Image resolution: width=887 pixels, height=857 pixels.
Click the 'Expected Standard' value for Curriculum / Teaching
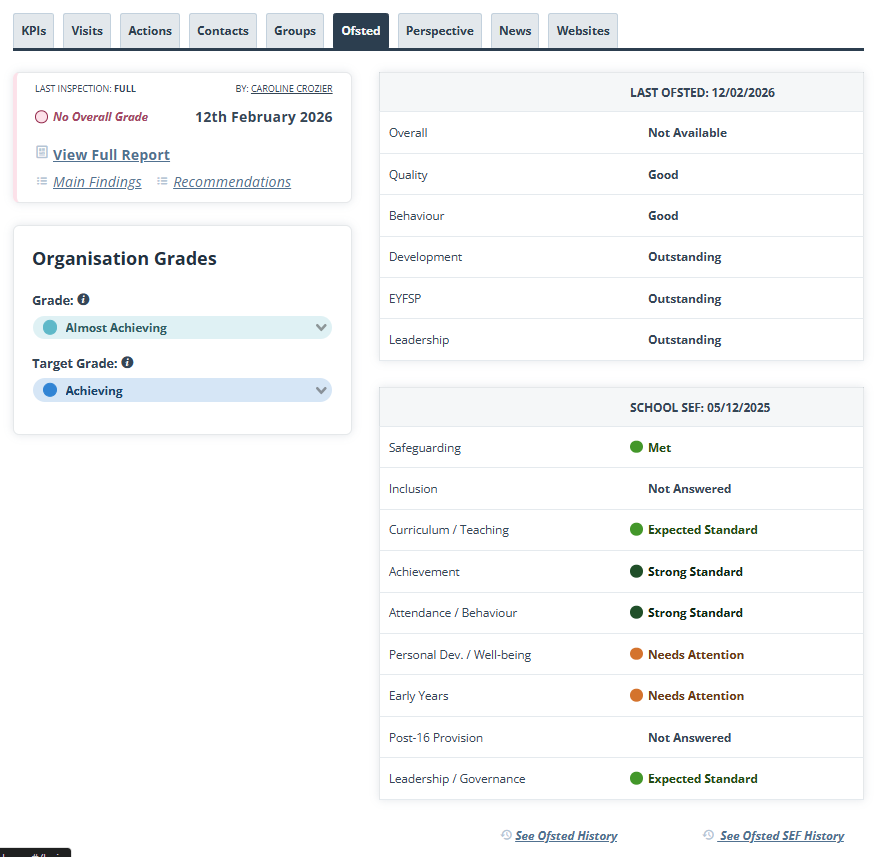pyautogui.click(x=703, y=530)
